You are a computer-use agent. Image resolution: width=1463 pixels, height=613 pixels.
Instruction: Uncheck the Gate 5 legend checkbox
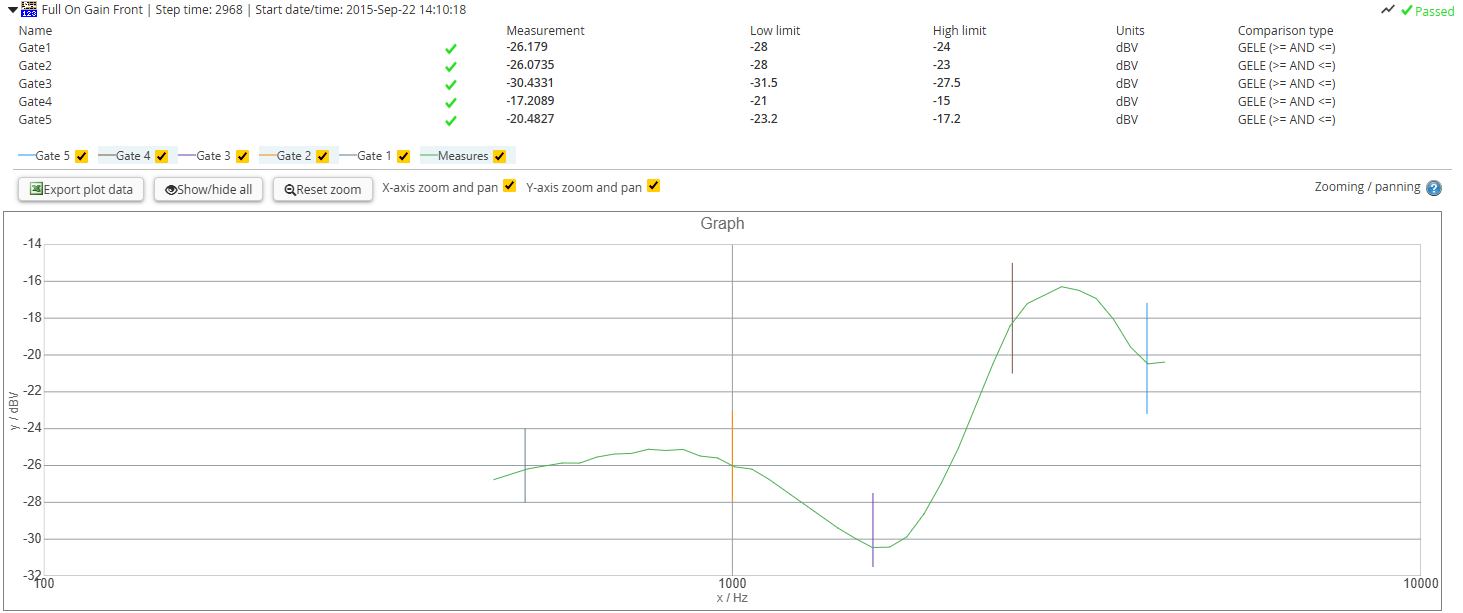(82, 156)
